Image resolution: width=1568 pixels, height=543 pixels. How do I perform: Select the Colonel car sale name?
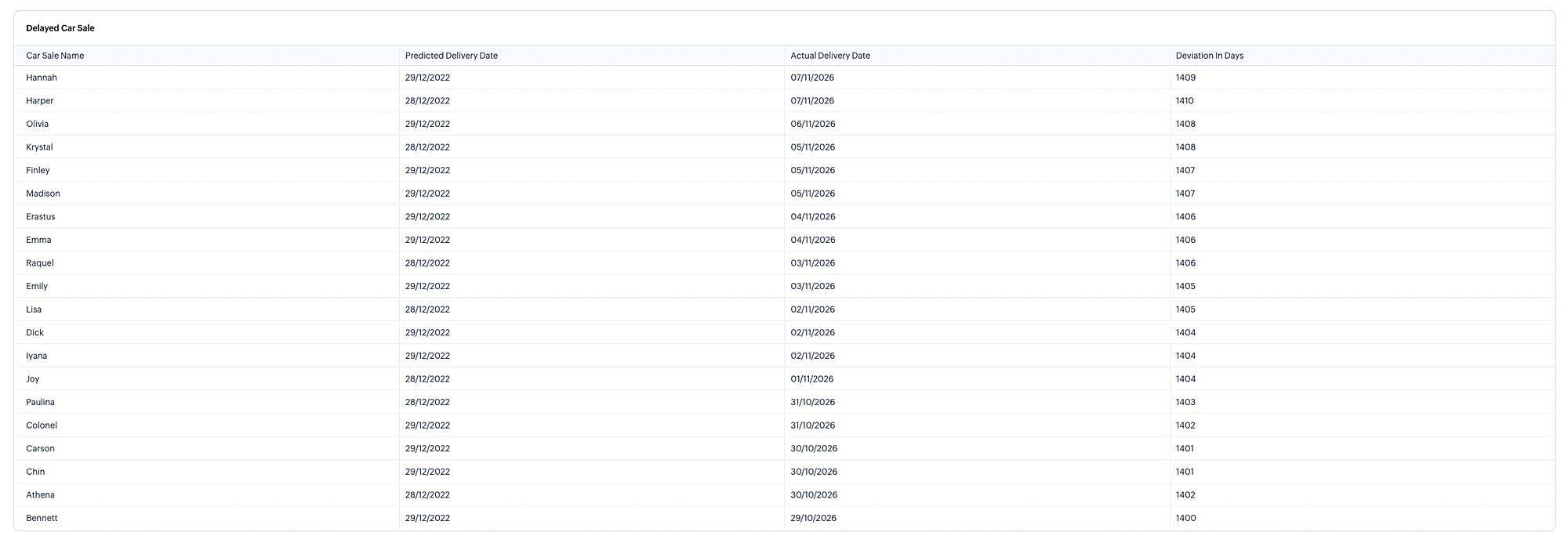[x=42, y=425]
